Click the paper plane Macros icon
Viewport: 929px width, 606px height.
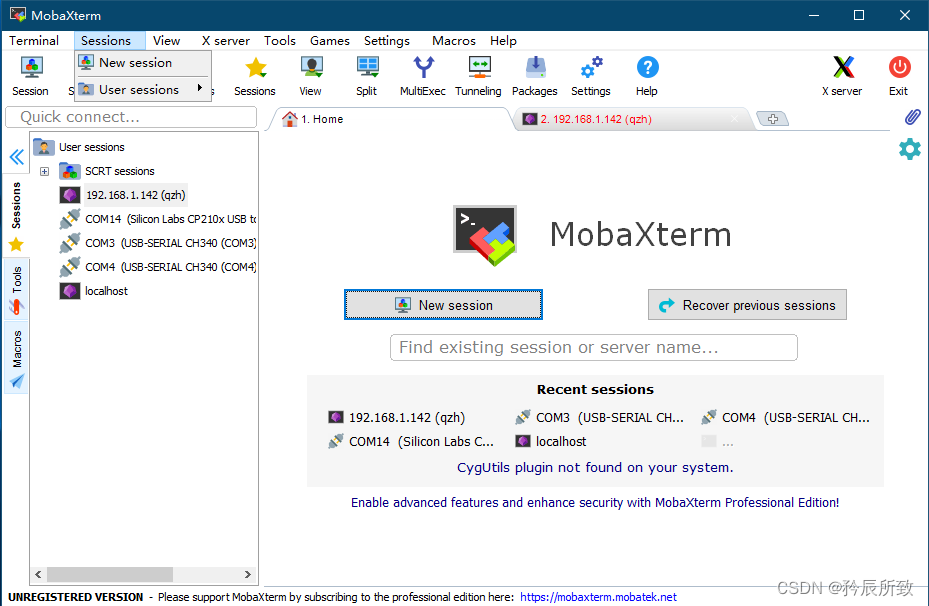17,381
